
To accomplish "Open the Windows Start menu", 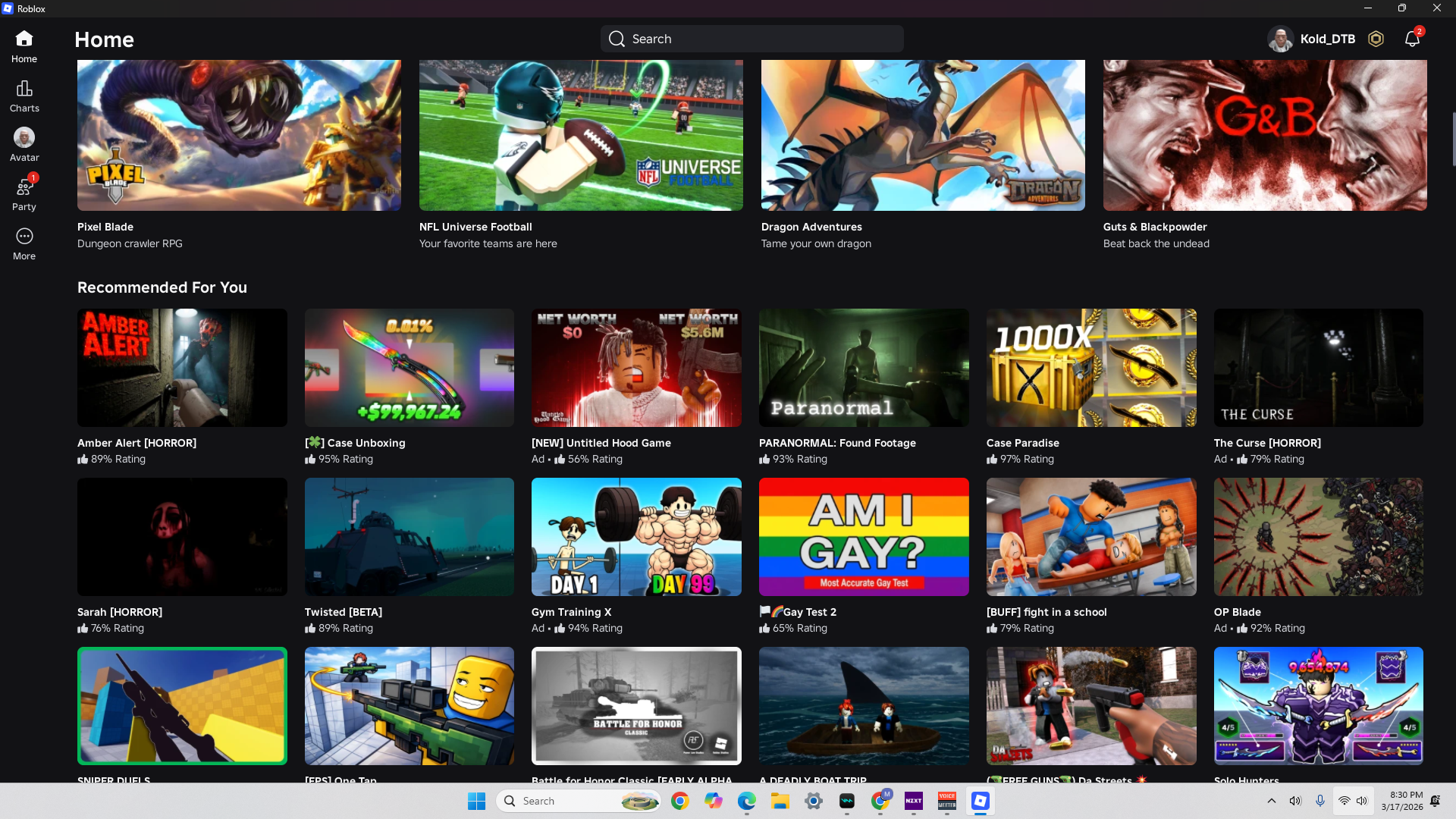I will (476, 801).
